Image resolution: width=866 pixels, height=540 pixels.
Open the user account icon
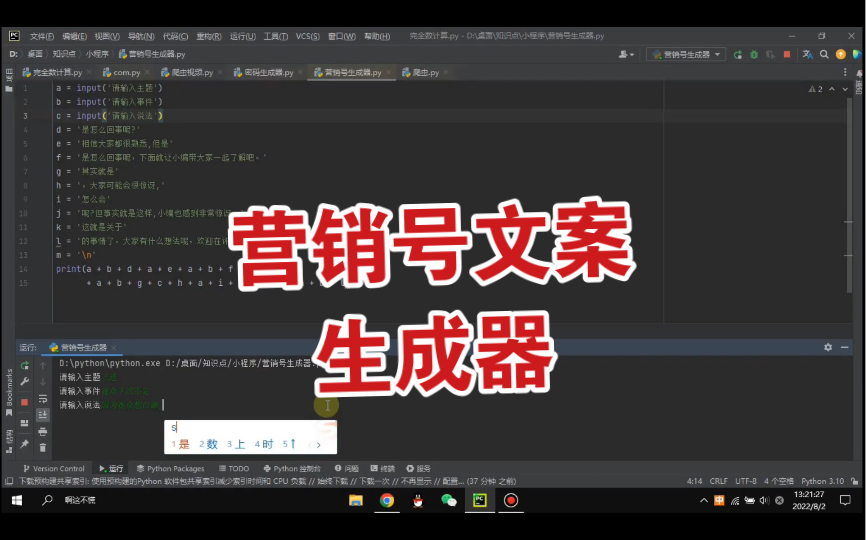click(x=626, y=54)
